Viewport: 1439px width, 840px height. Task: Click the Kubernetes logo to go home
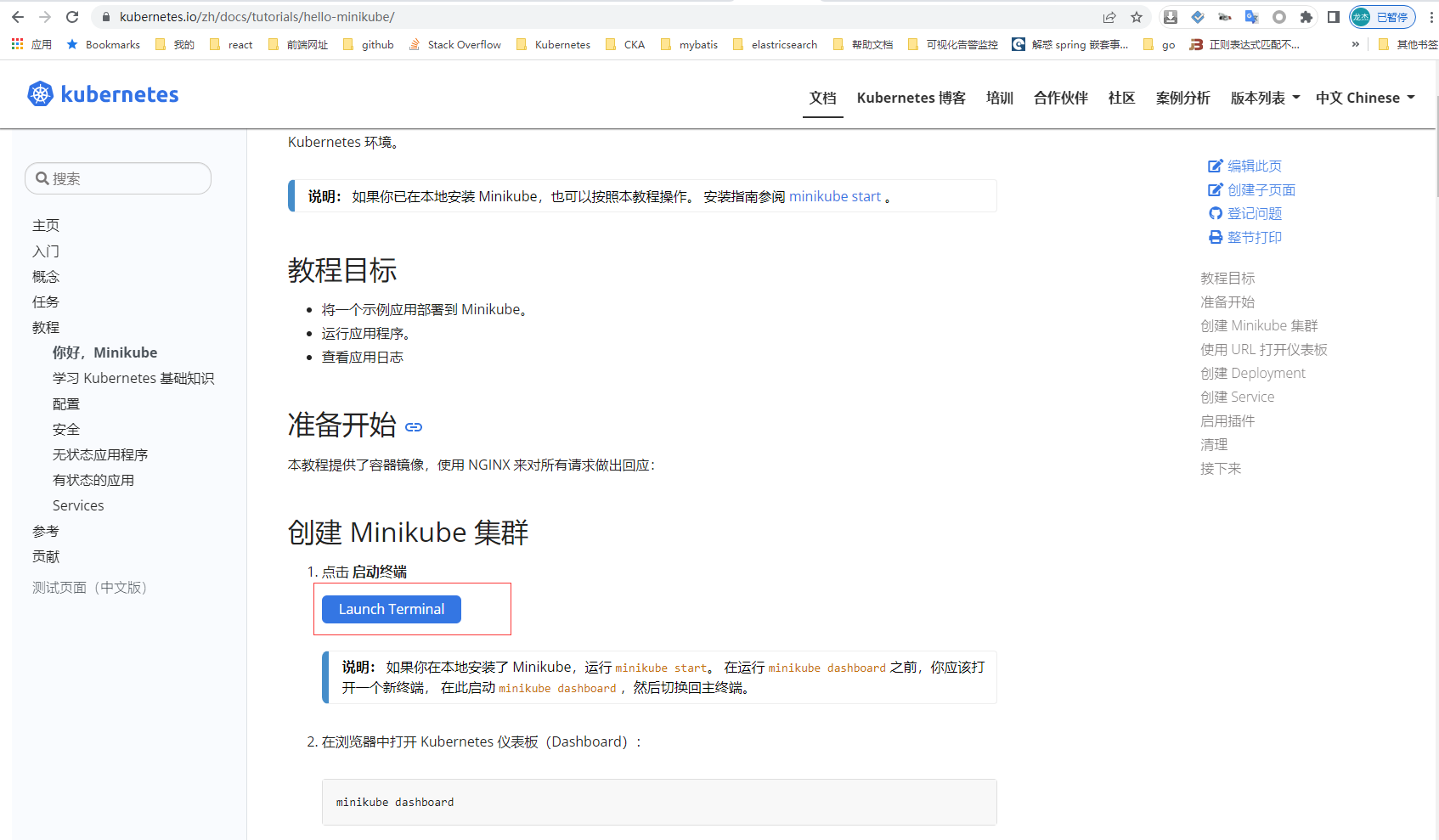(103, 94)
